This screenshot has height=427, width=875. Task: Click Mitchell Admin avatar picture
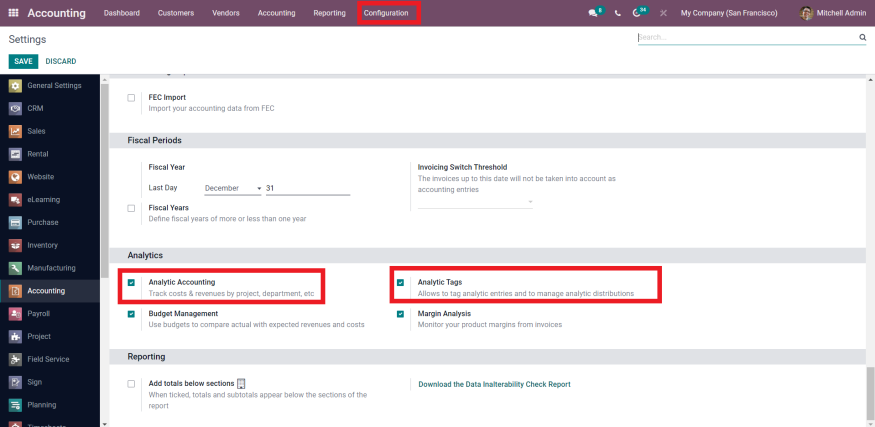(806, 13)
